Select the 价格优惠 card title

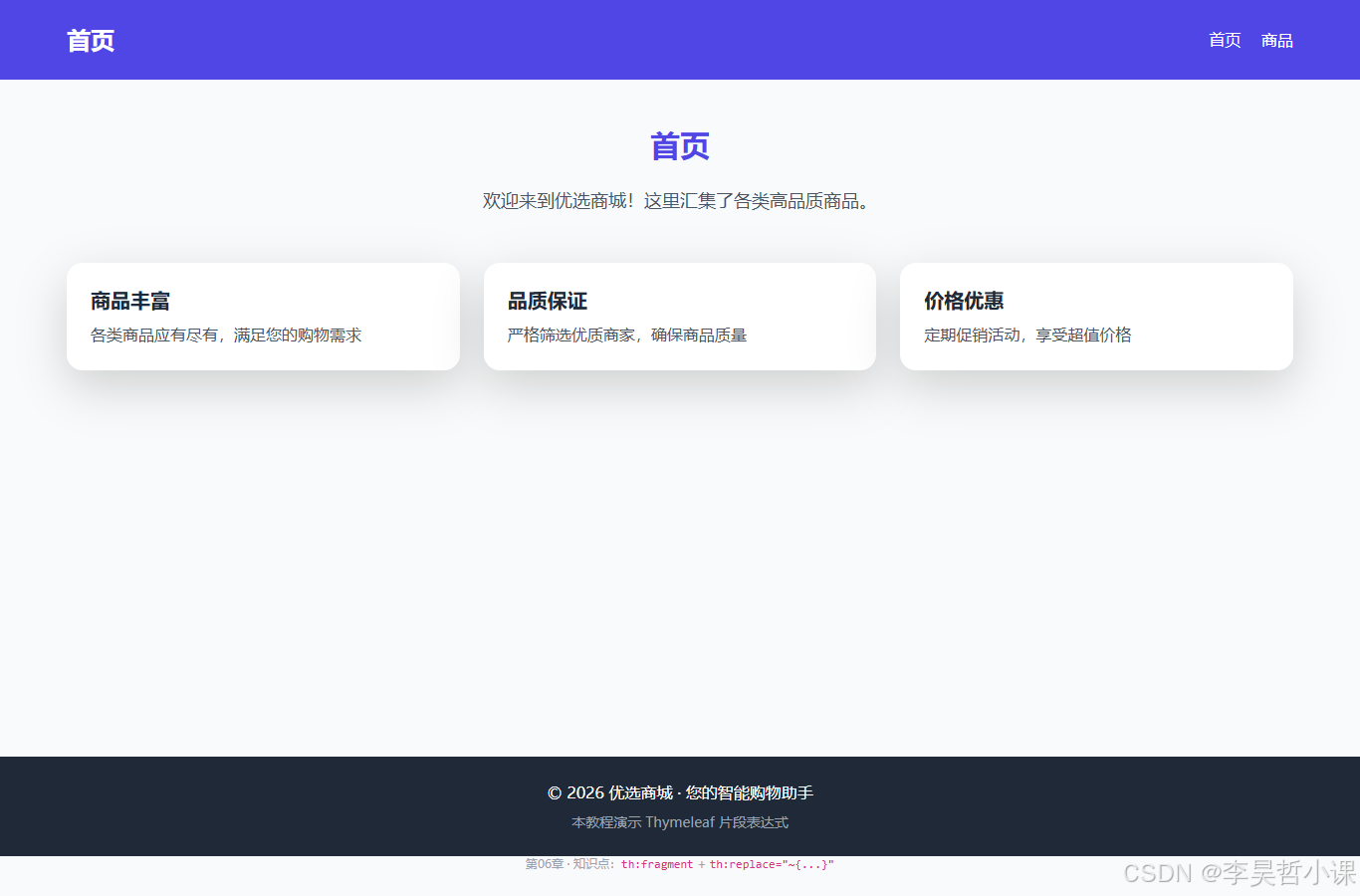[964, 301]
